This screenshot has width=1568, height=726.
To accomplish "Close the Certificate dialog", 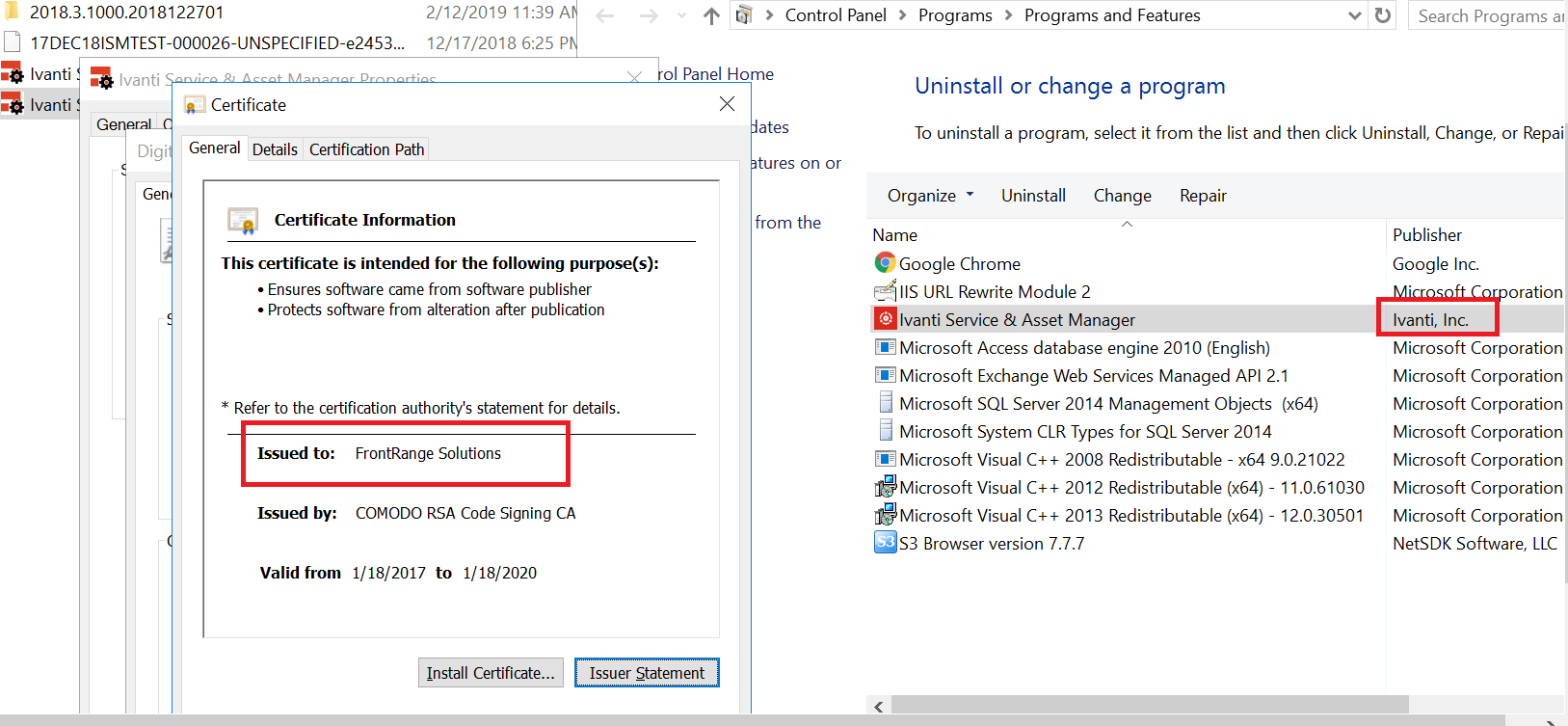I will 727,104.
